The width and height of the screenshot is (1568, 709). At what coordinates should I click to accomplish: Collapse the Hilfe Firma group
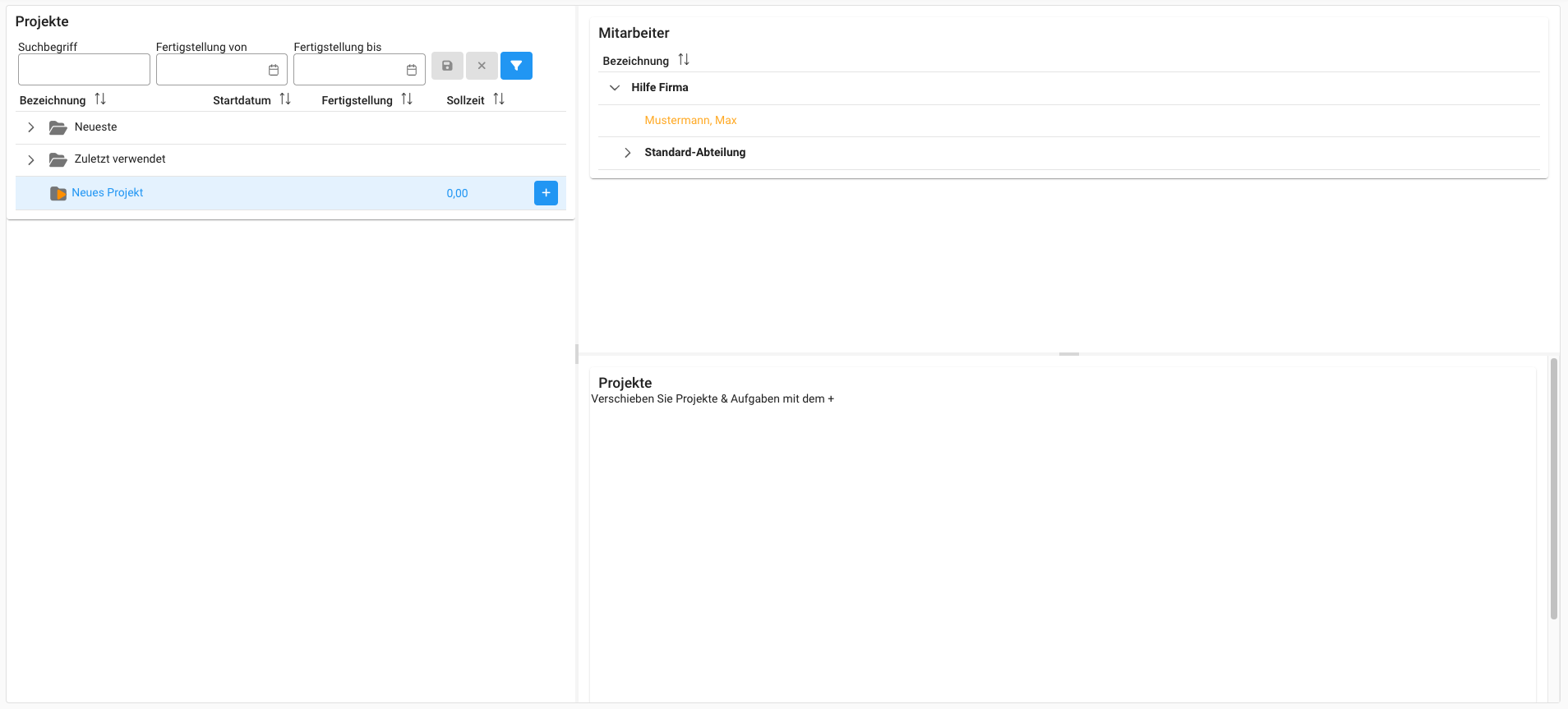click(x=615, y=88)
